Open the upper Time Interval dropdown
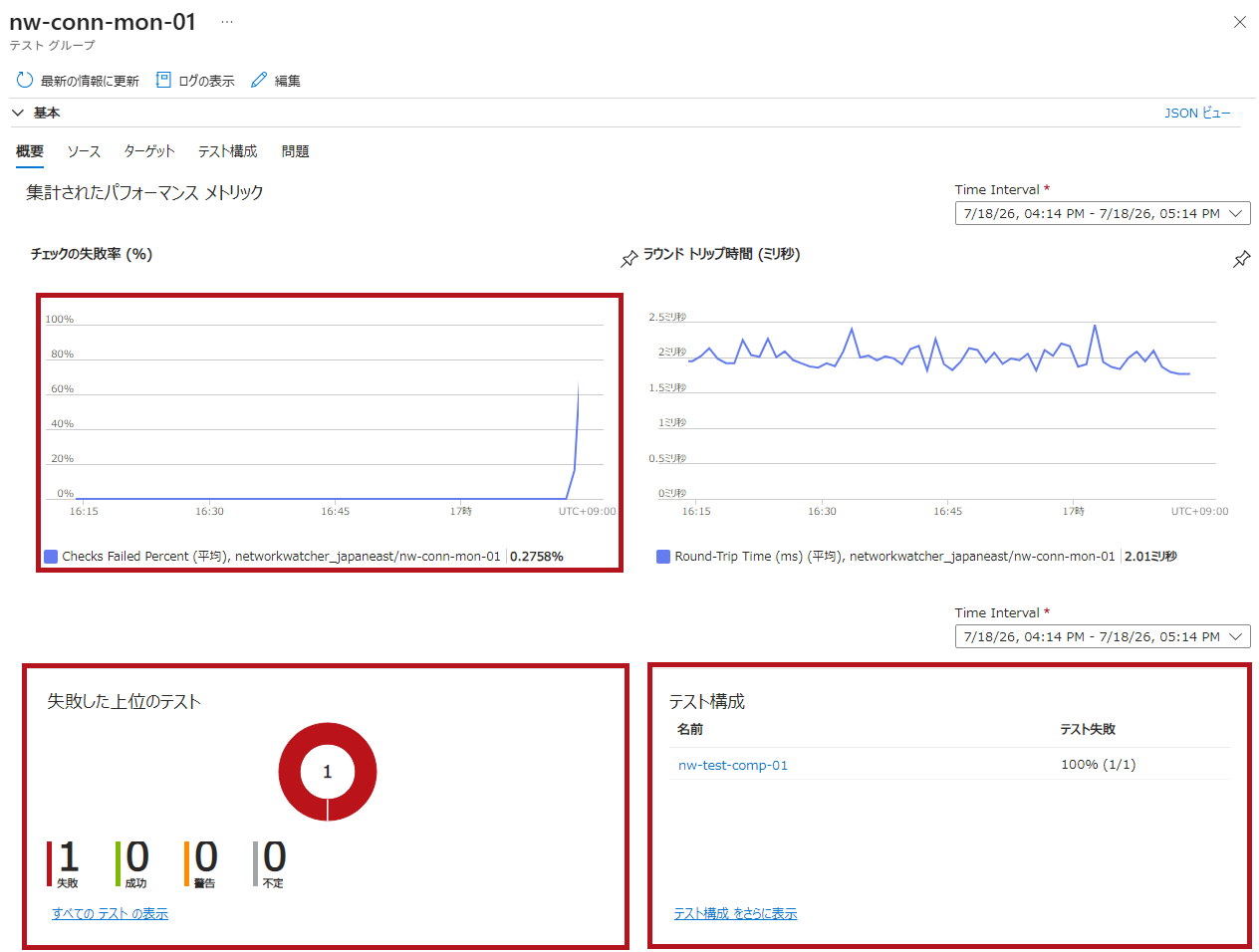Viewport: 1259px width, 952px height. 1103,213
